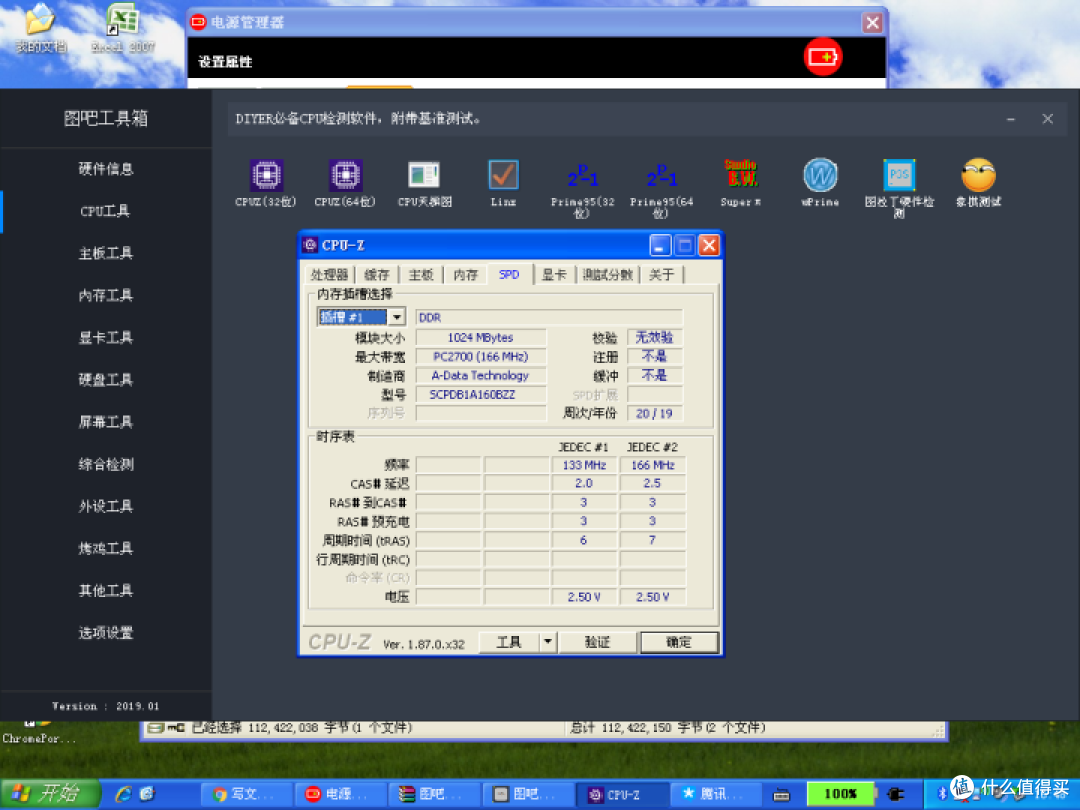
Task: Switch to the 主板 tab
Action: 421,275
